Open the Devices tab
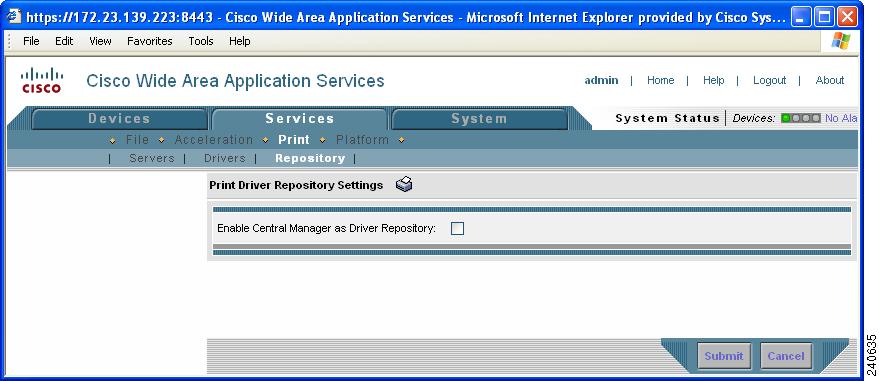This screenshot has height=381, width=879. click(119, 119)
